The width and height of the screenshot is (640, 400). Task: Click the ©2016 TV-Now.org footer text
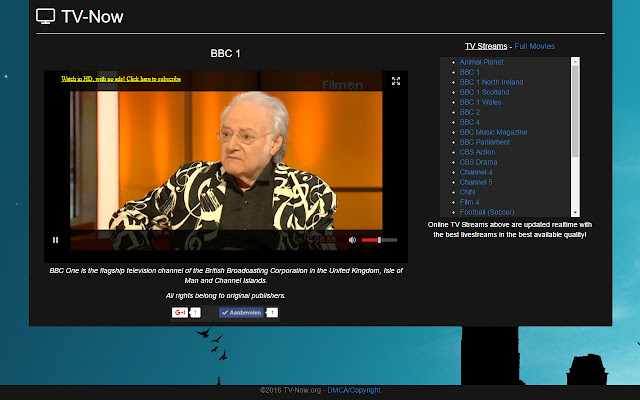click(x=291, y=390)
